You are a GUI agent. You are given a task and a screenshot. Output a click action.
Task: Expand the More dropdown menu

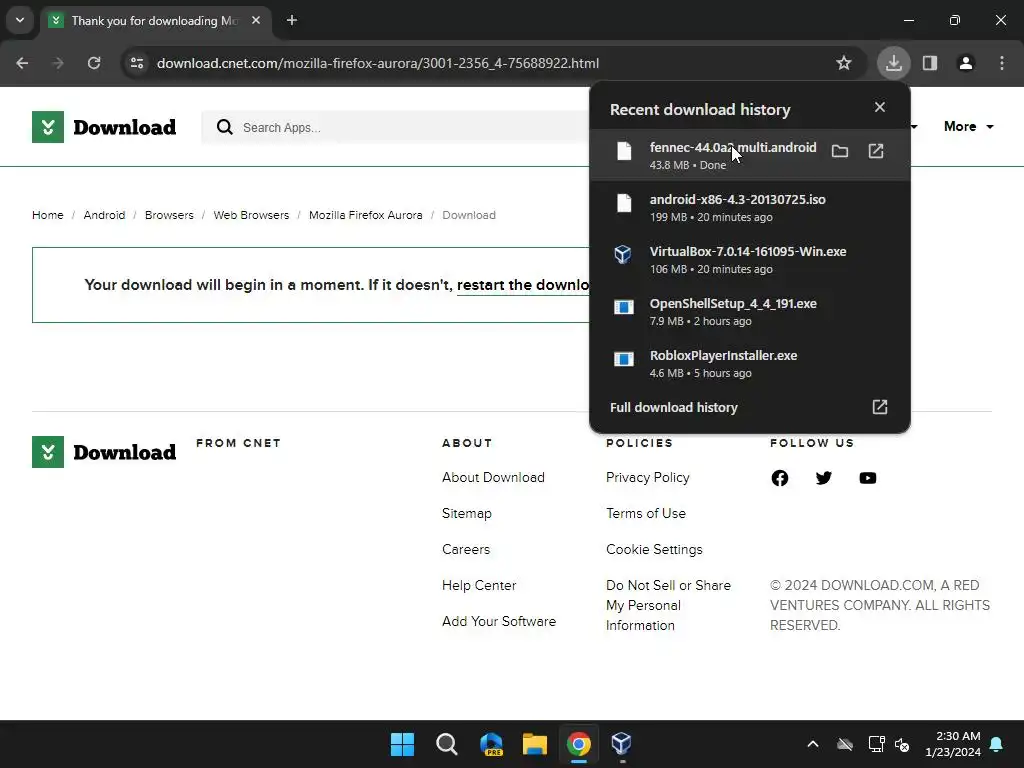click(x=968, y=127)
